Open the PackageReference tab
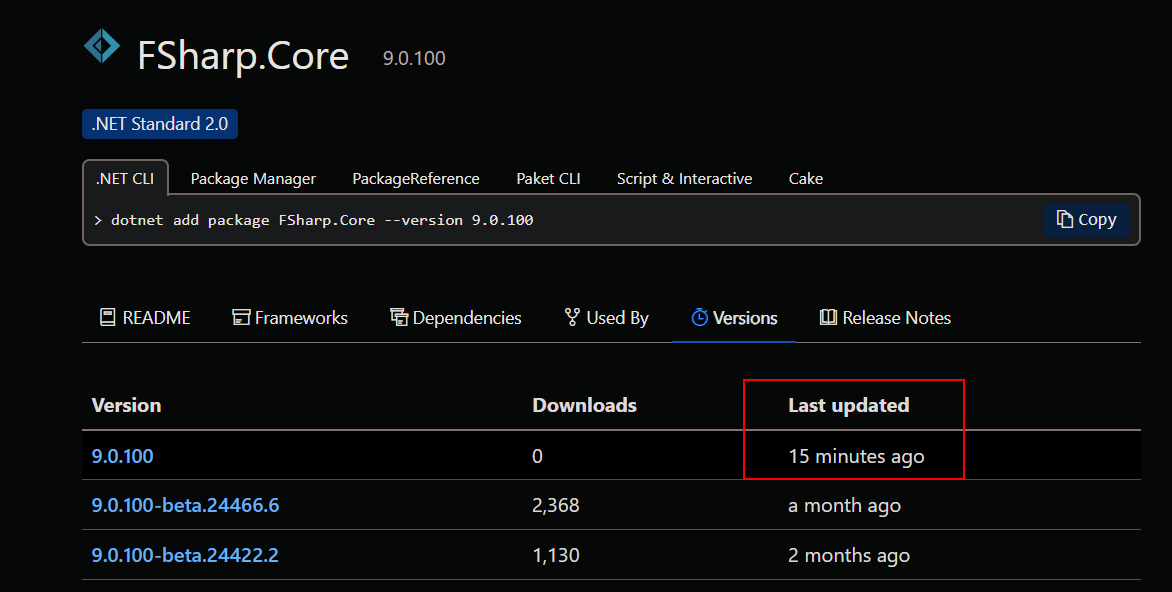Viewport: 1172px width, 592px height. (416, 179)
